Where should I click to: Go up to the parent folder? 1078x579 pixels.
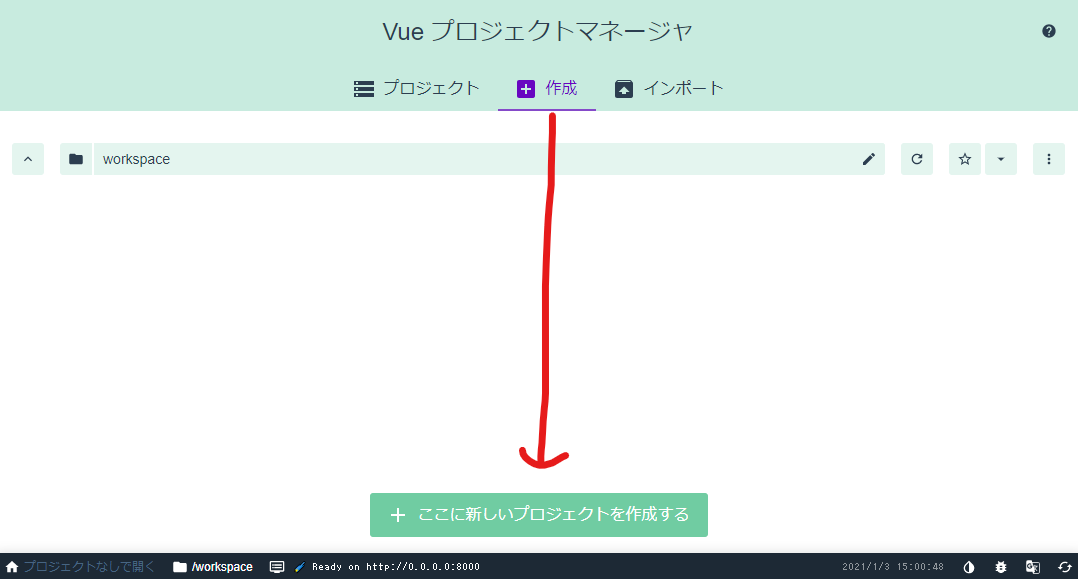click(x=28, y=159)
